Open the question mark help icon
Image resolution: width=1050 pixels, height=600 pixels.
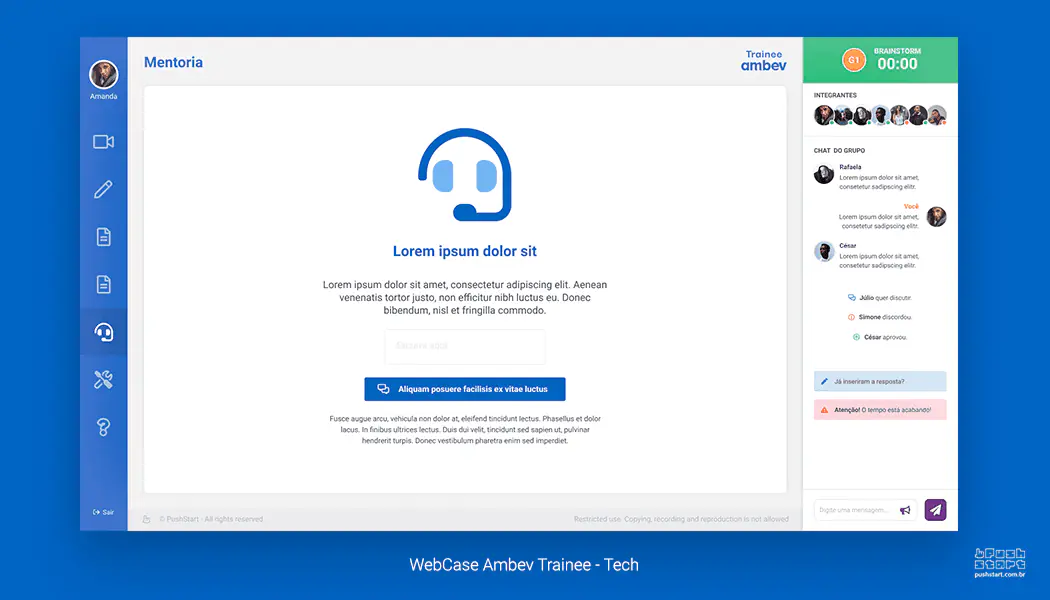pos(103,427)
